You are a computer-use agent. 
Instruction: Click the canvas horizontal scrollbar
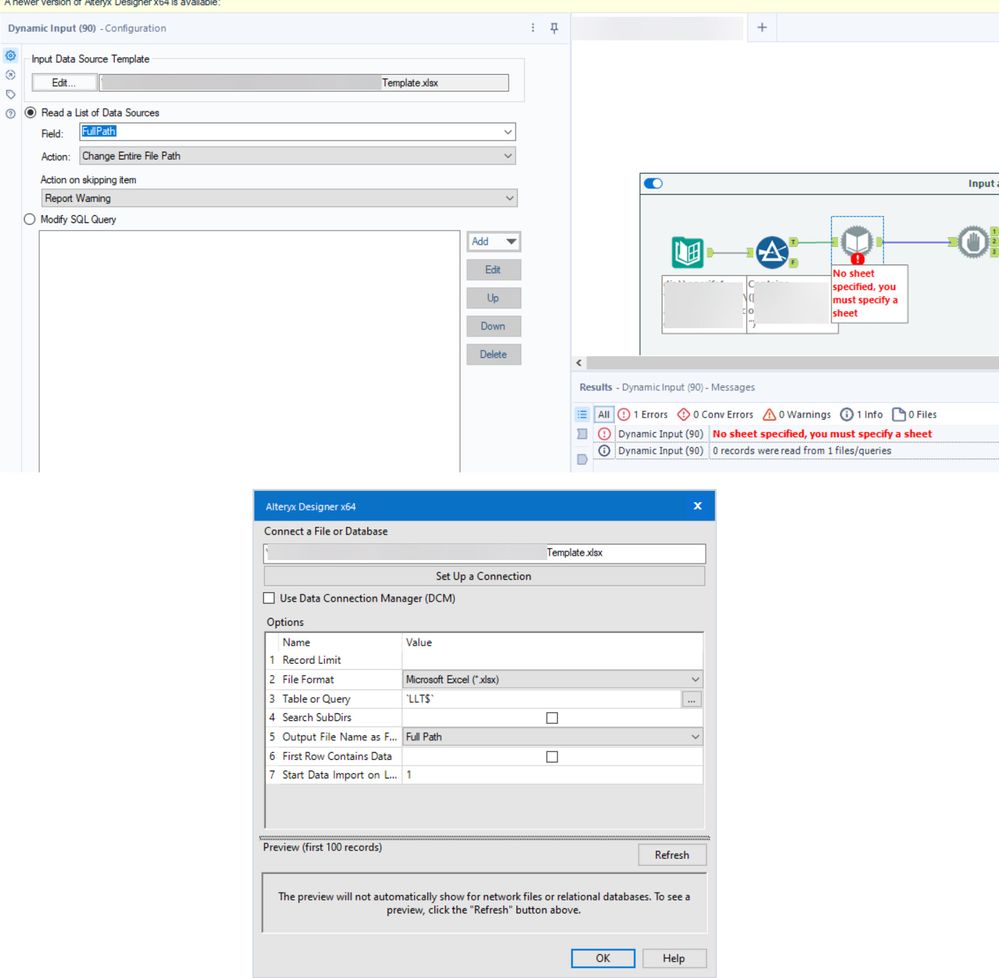[793, 363]
